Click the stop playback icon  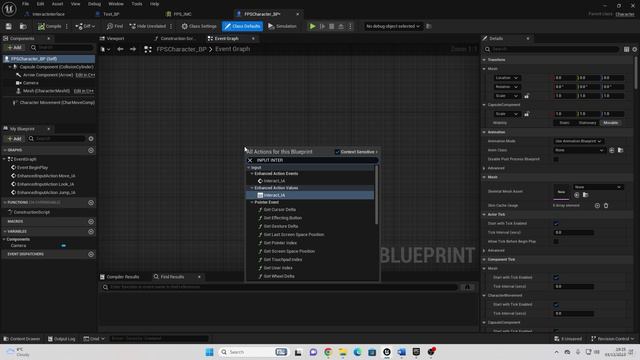[331, 26]
